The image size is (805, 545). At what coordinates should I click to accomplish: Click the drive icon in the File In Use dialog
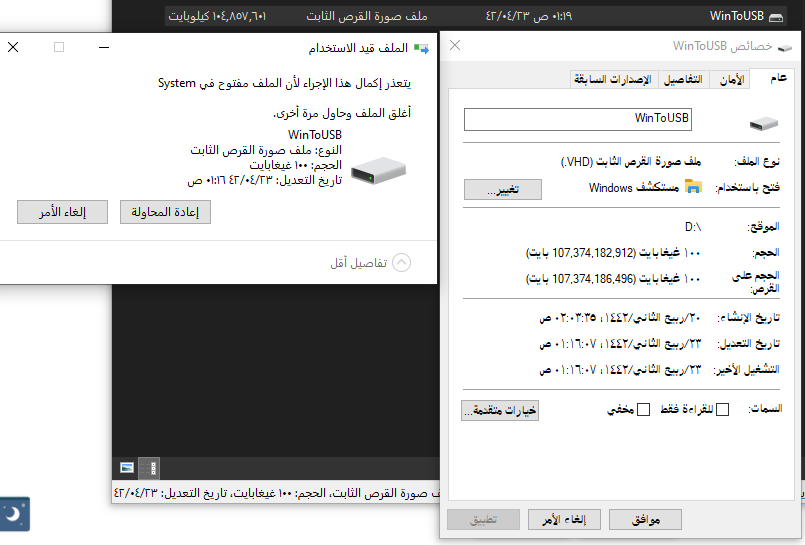(x=379, y=170)
